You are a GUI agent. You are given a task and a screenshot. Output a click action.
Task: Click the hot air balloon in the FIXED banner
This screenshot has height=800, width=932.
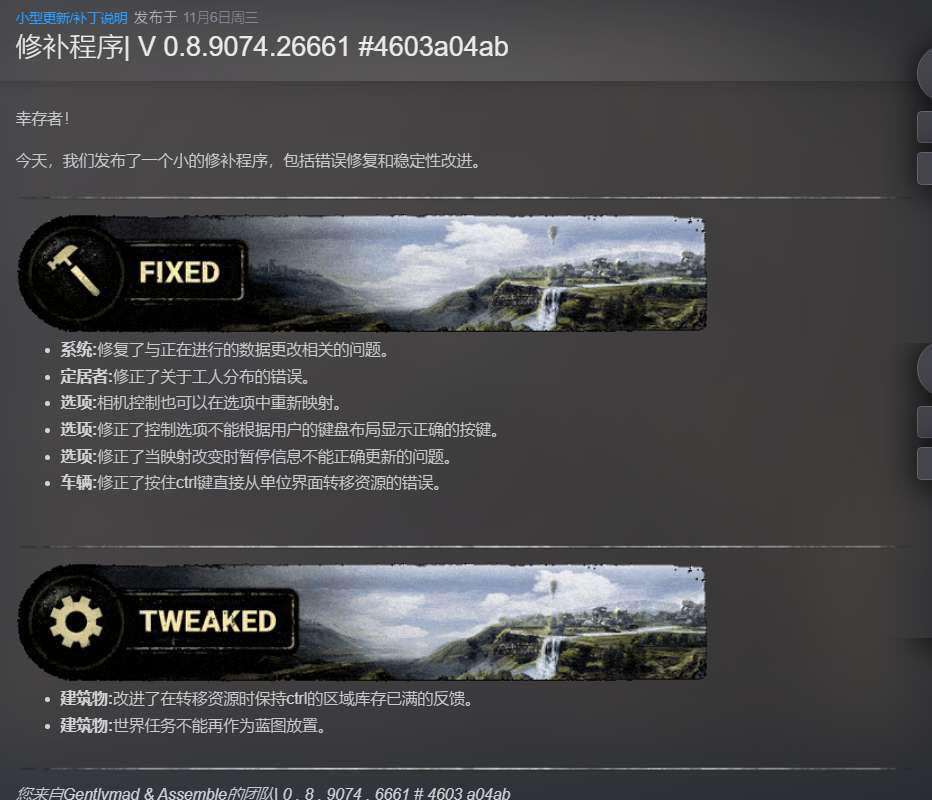point(553,234)
